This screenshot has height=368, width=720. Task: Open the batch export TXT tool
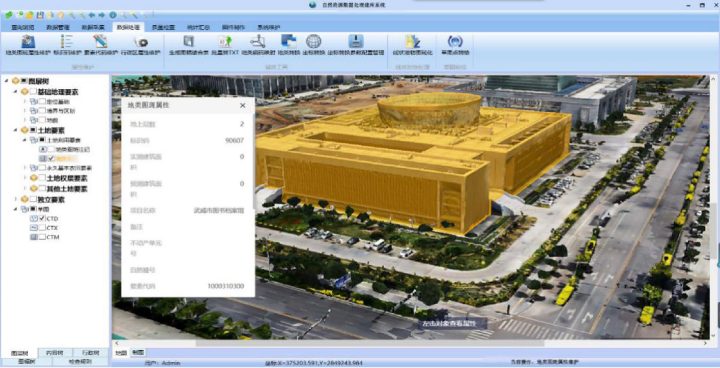tap(225, 45)
